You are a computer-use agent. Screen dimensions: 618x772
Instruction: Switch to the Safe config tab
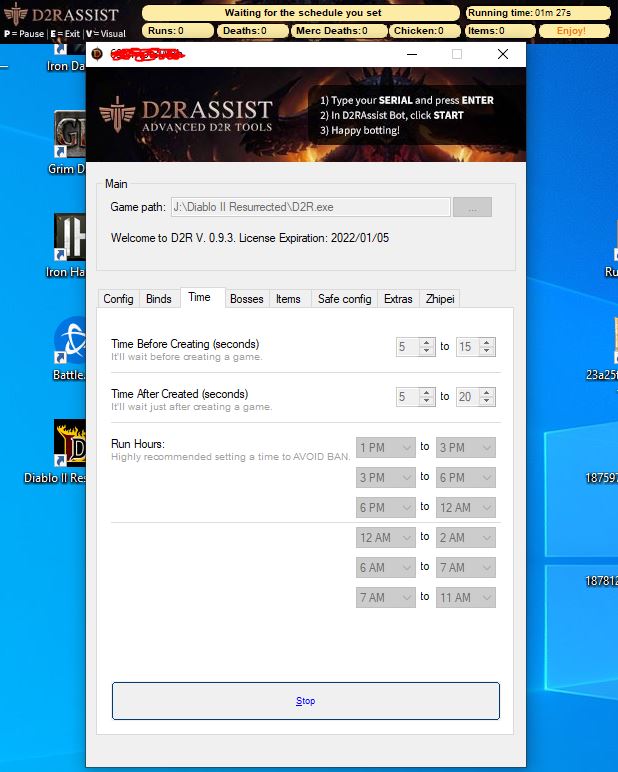click(343, 299)
